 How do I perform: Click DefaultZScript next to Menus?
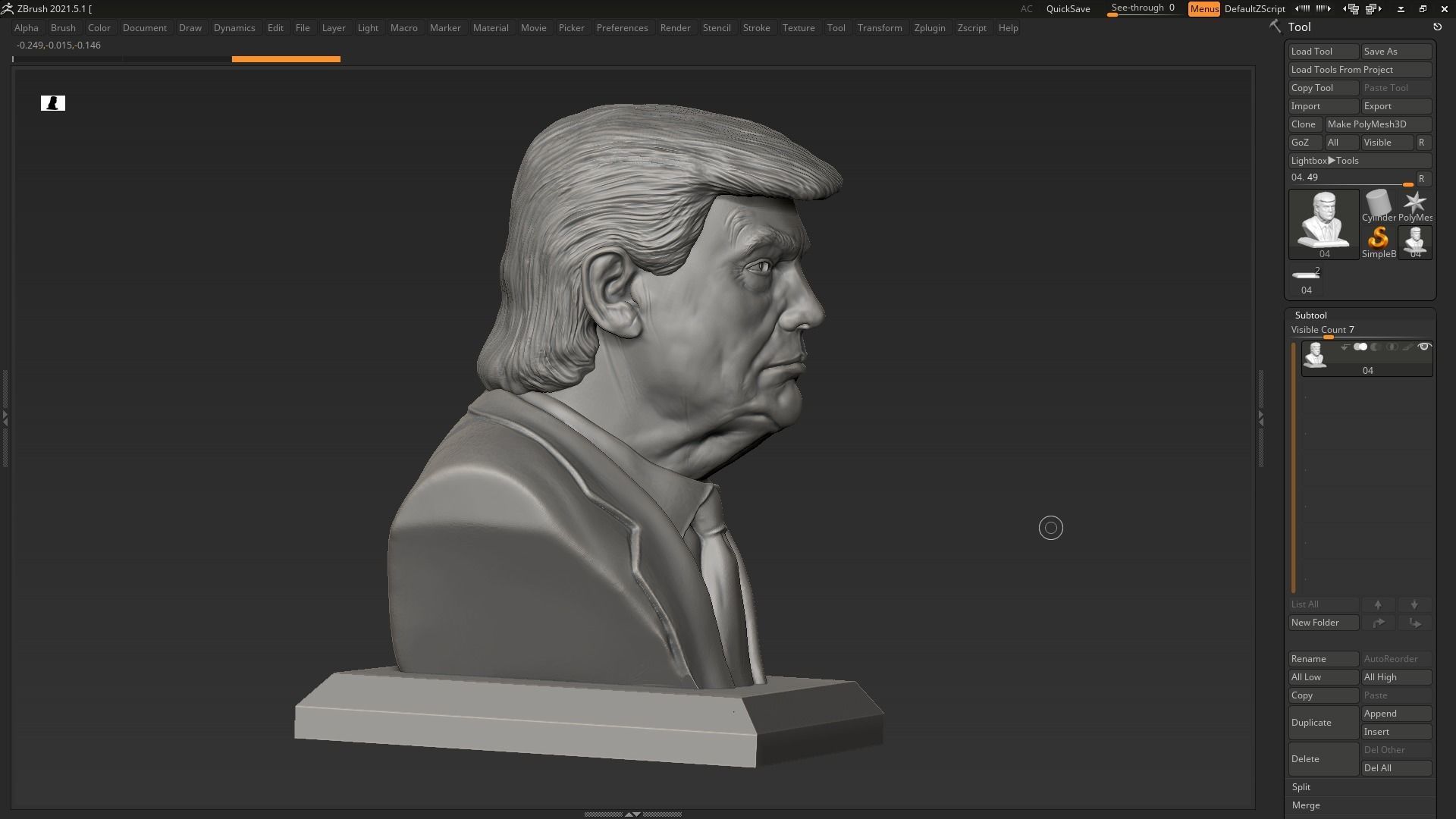coord(1255,9)
